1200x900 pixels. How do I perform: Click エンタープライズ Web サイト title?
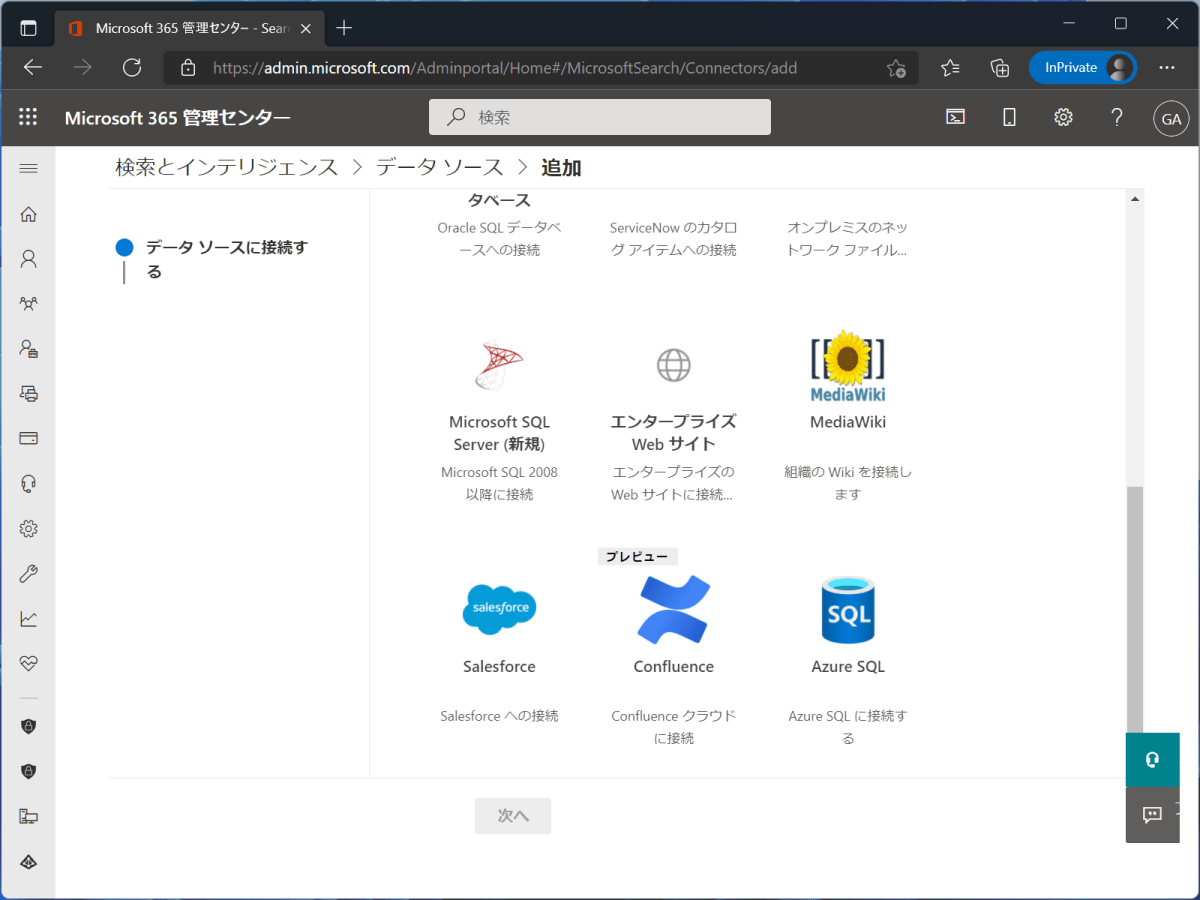coord(674,433)
